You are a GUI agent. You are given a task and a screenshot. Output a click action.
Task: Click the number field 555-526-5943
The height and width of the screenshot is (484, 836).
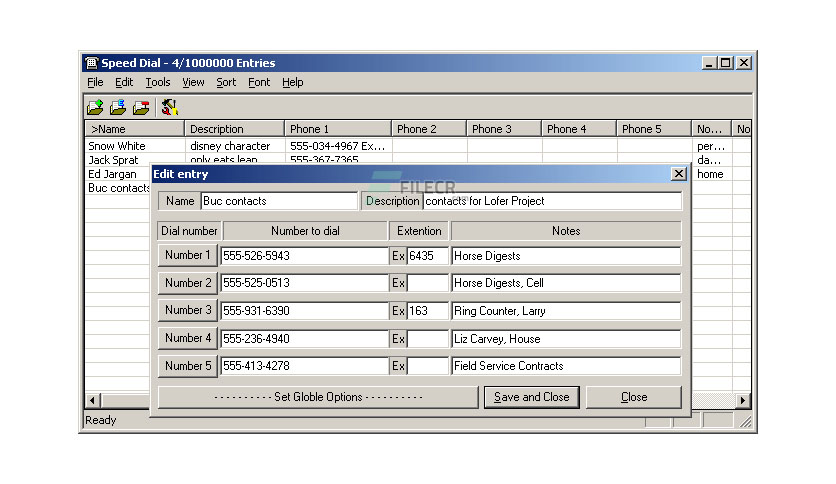(x=304, y=256)
